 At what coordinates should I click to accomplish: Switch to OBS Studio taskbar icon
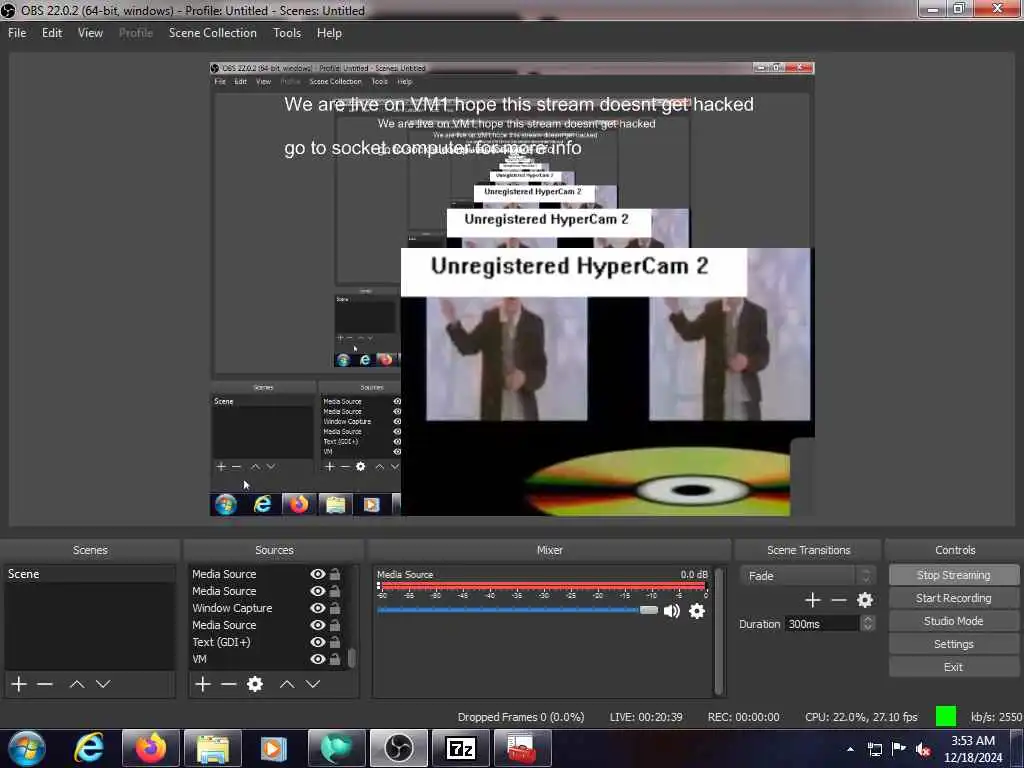398,748
